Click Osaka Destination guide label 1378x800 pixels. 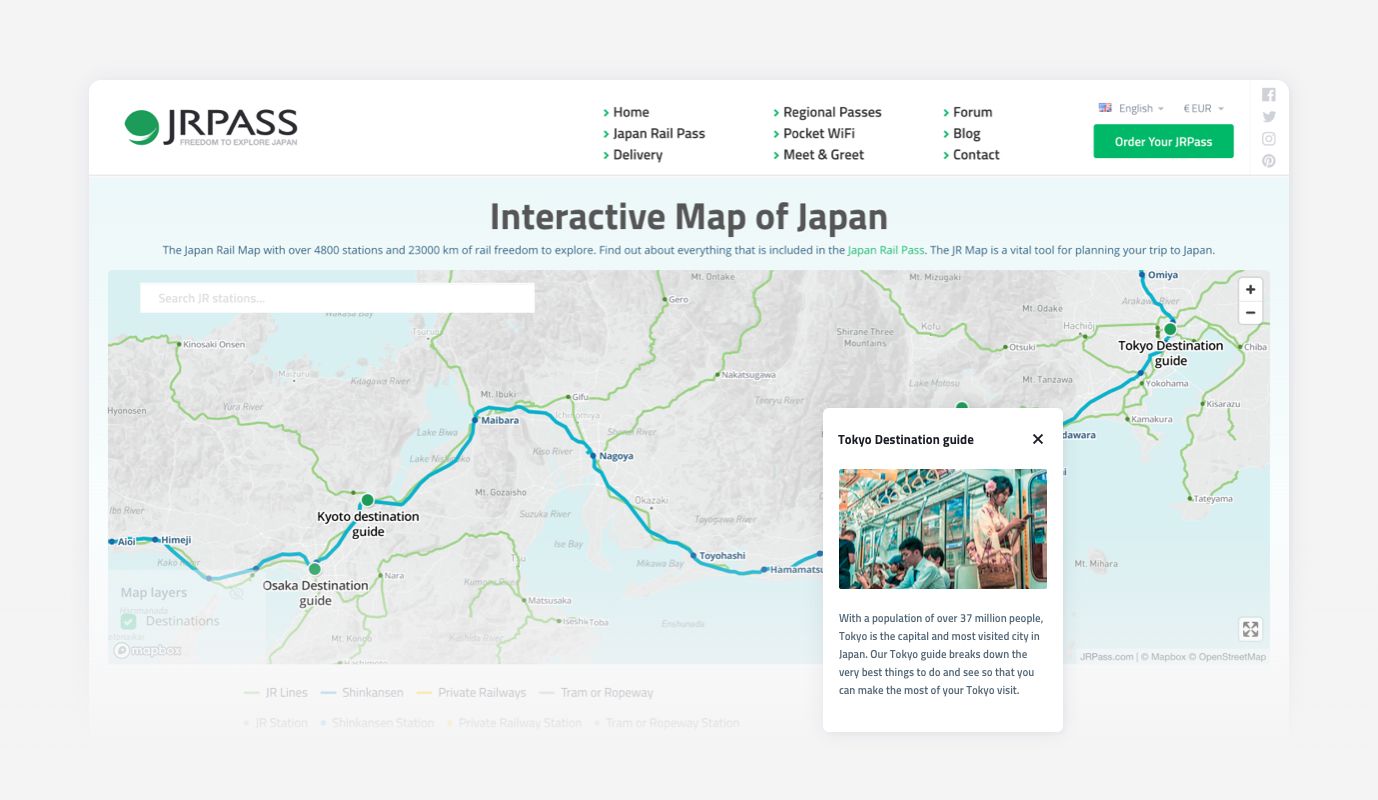coord(315,593)
